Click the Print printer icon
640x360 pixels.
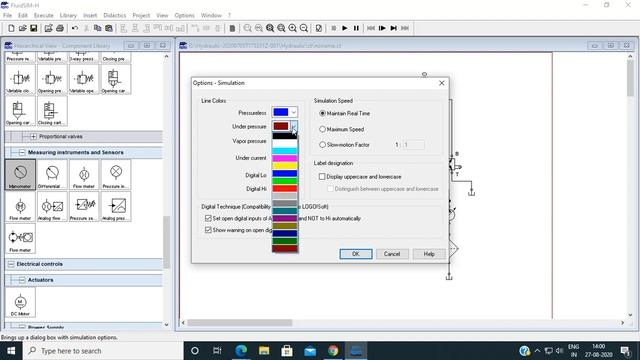pyautogui.click(x=60, y=28)
